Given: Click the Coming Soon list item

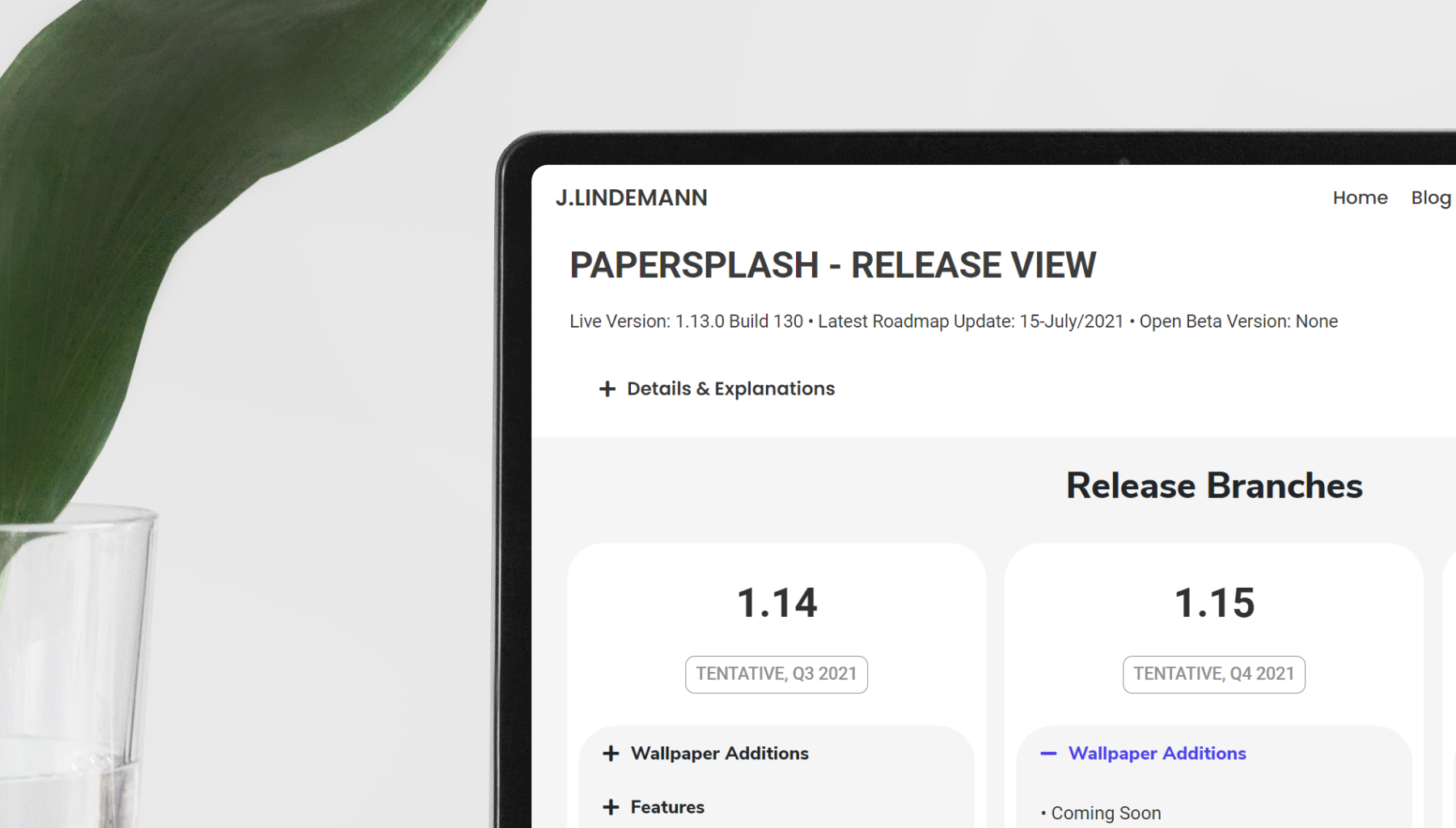Looking at the screenshot, I should tap(1105, 813).
